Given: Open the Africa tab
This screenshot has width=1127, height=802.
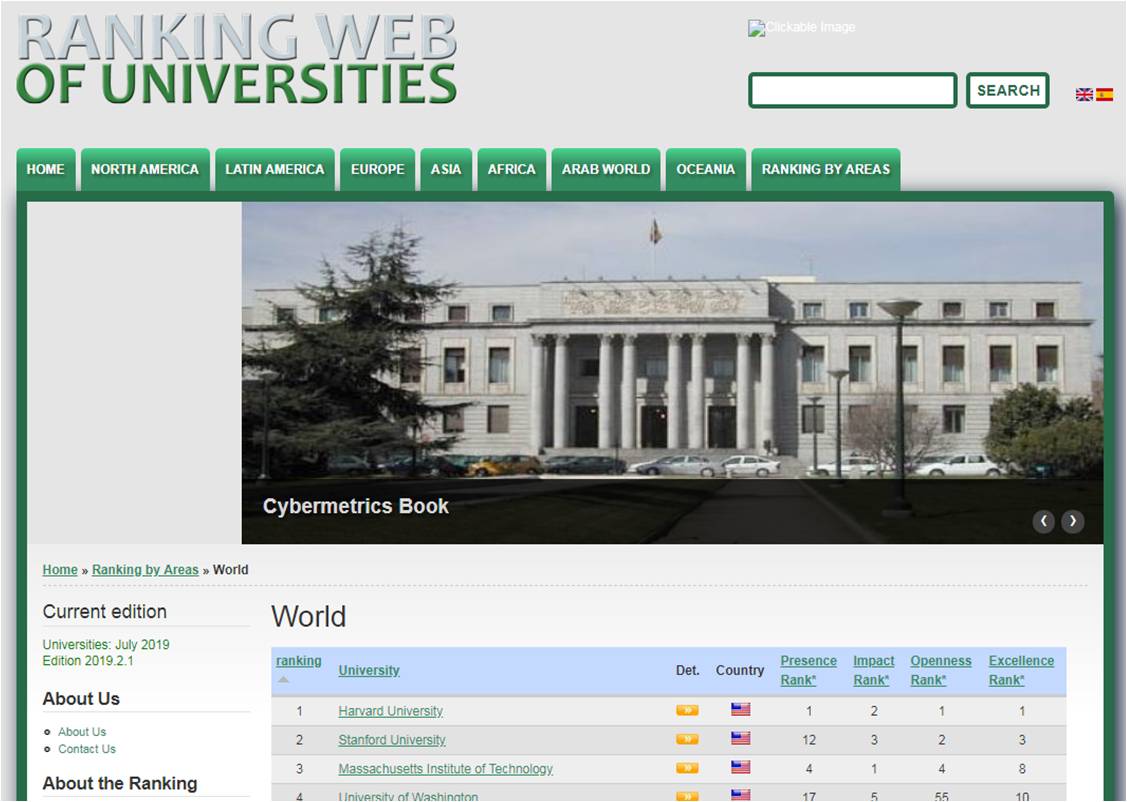Looking at the screenshot, I should point(512,170).
